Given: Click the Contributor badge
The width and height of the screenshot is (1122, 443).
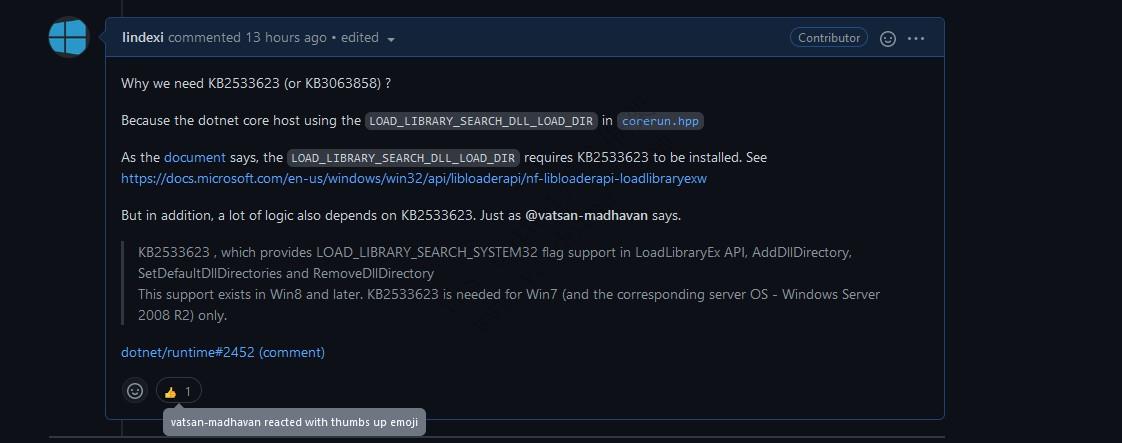Looking at the screenshot, I should pos(829,38).
